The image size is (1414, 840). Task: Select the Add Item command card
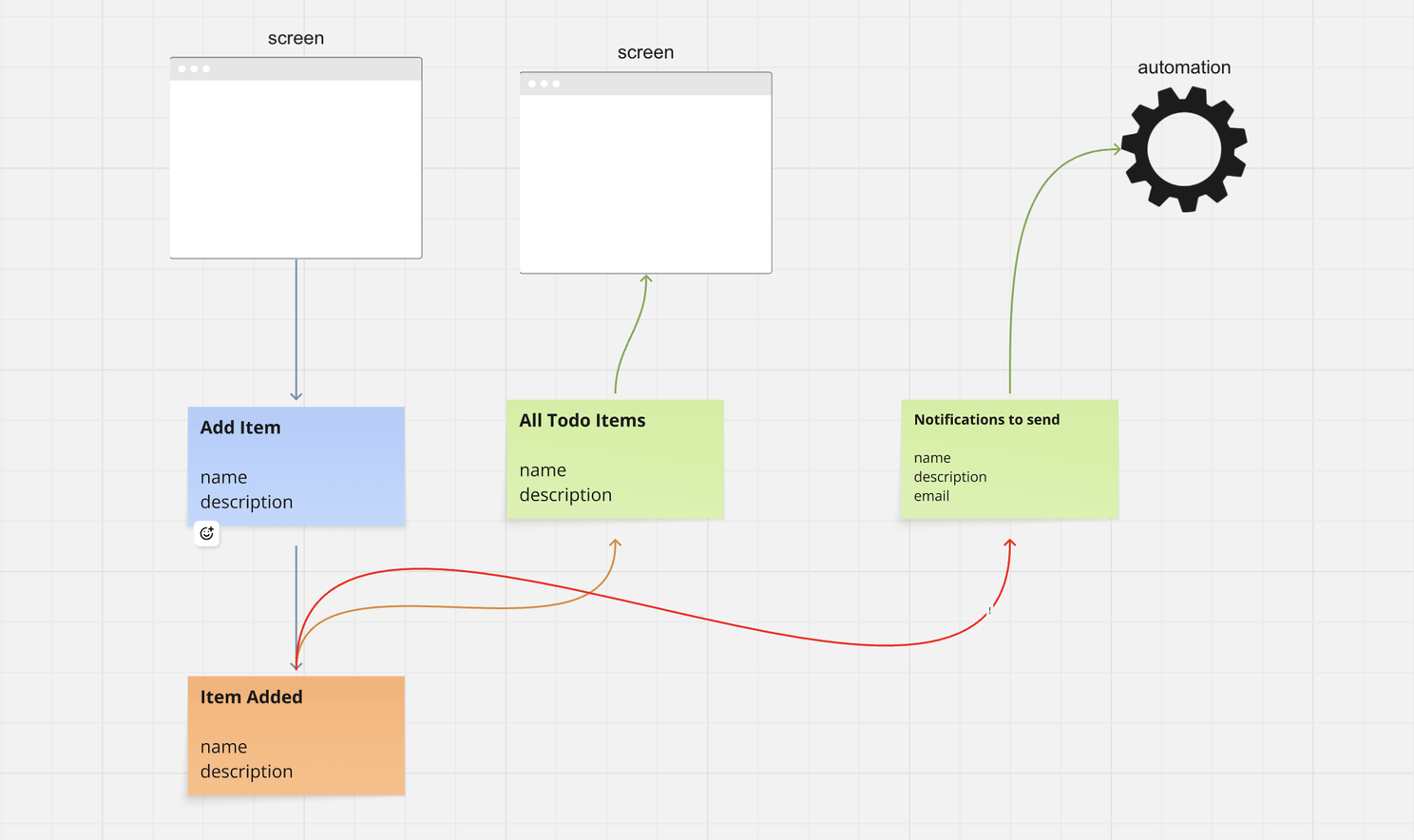296,466
